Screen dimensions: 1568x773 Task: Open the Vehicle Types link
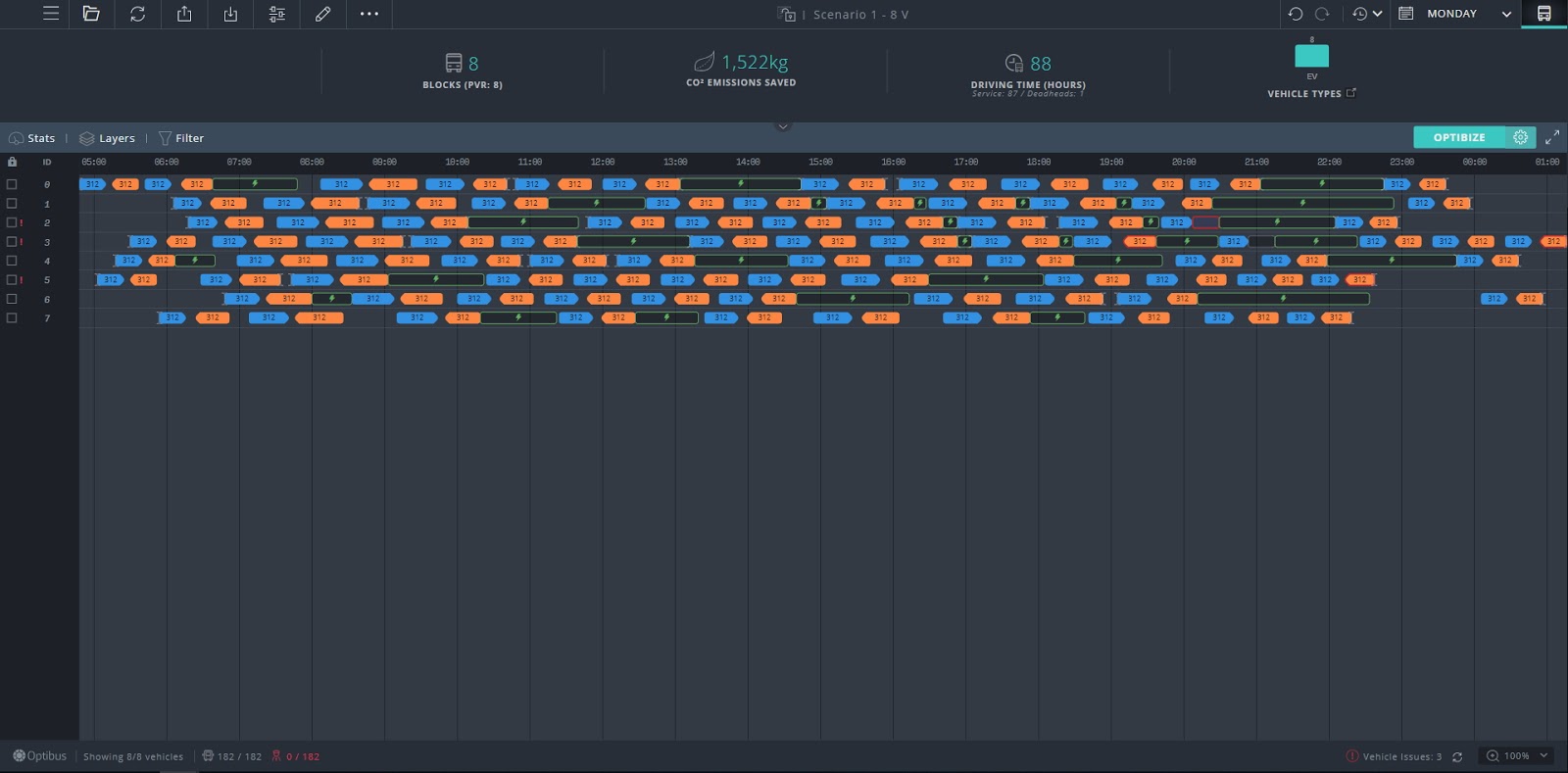1311,93
